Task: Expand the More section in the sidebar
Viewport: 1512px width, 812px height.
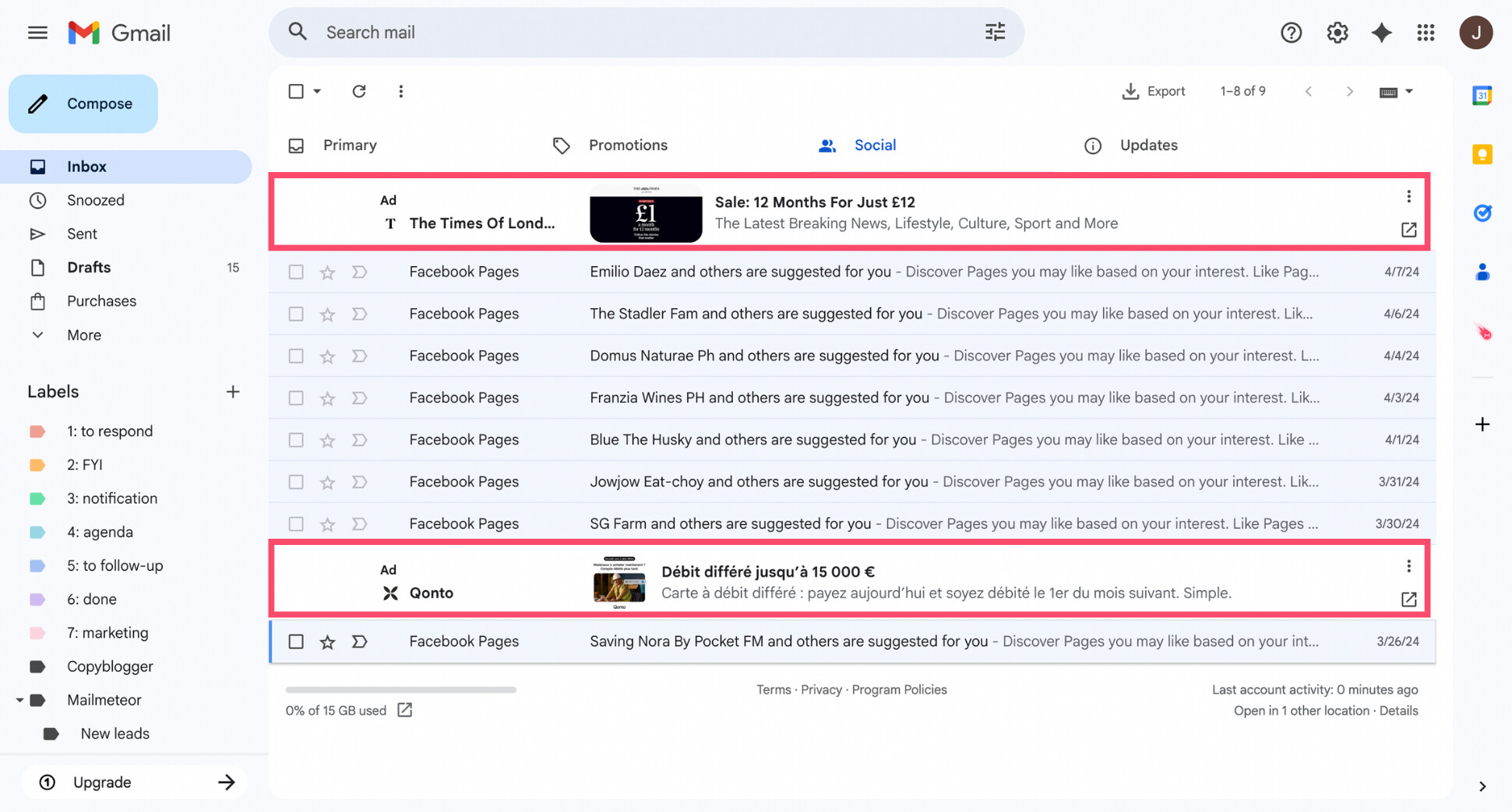Action: [83, 335]
